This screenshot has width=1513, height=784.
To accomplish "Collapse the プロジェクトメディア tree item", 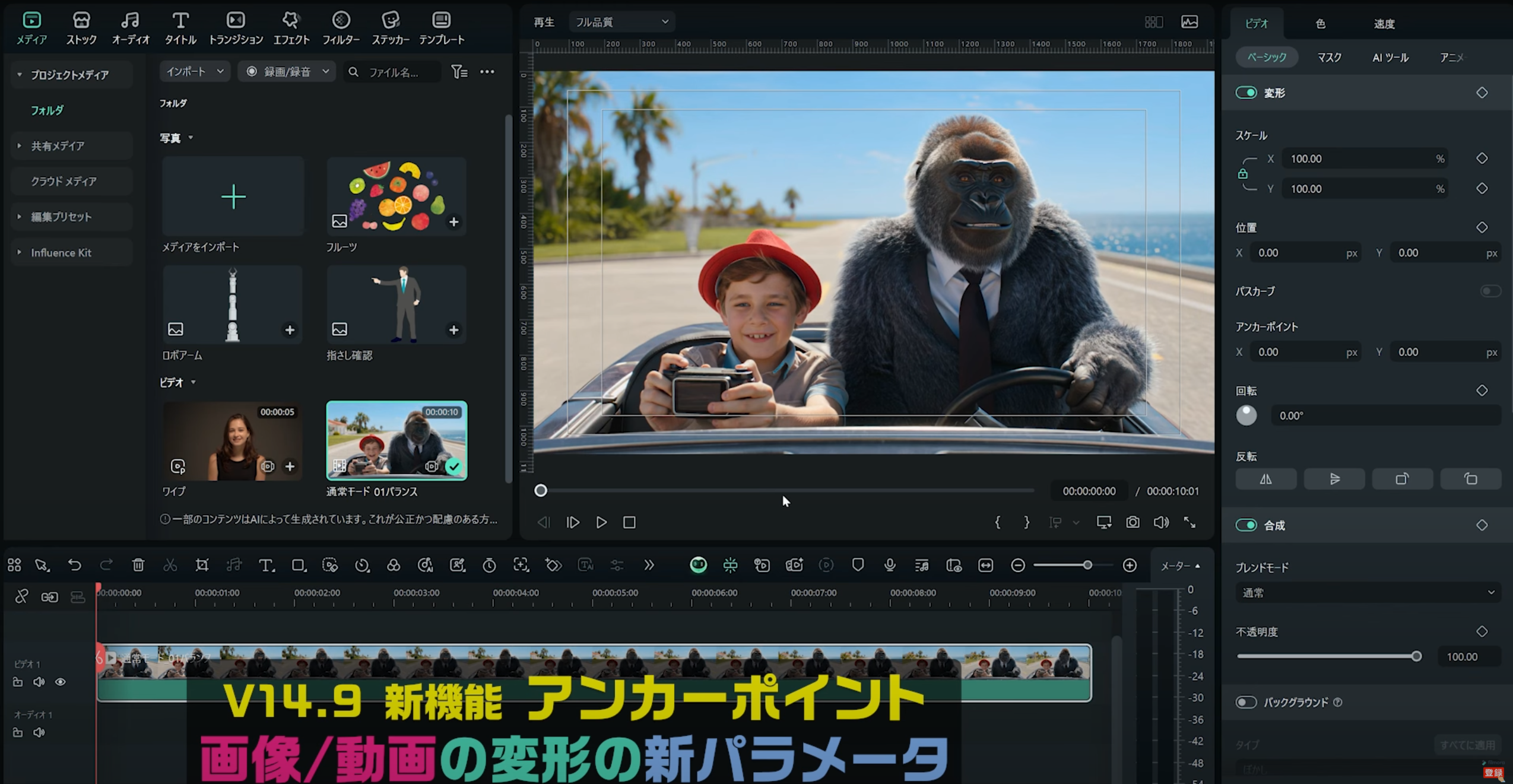I will tap(20, 75).
